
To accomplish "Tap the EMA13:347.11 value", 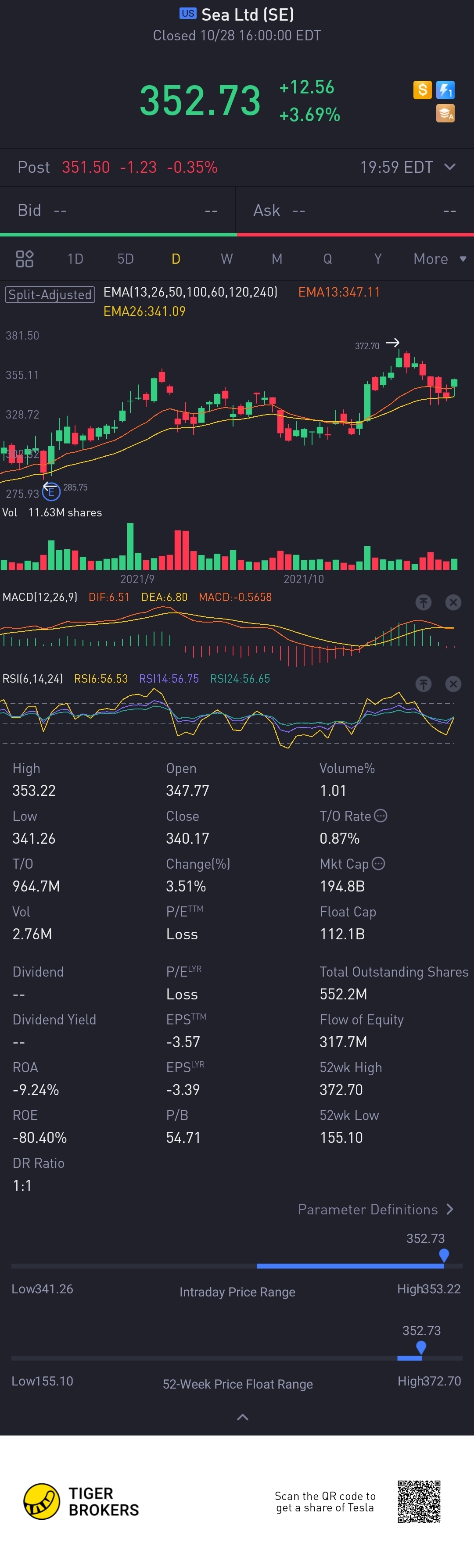I will (339, 292).
